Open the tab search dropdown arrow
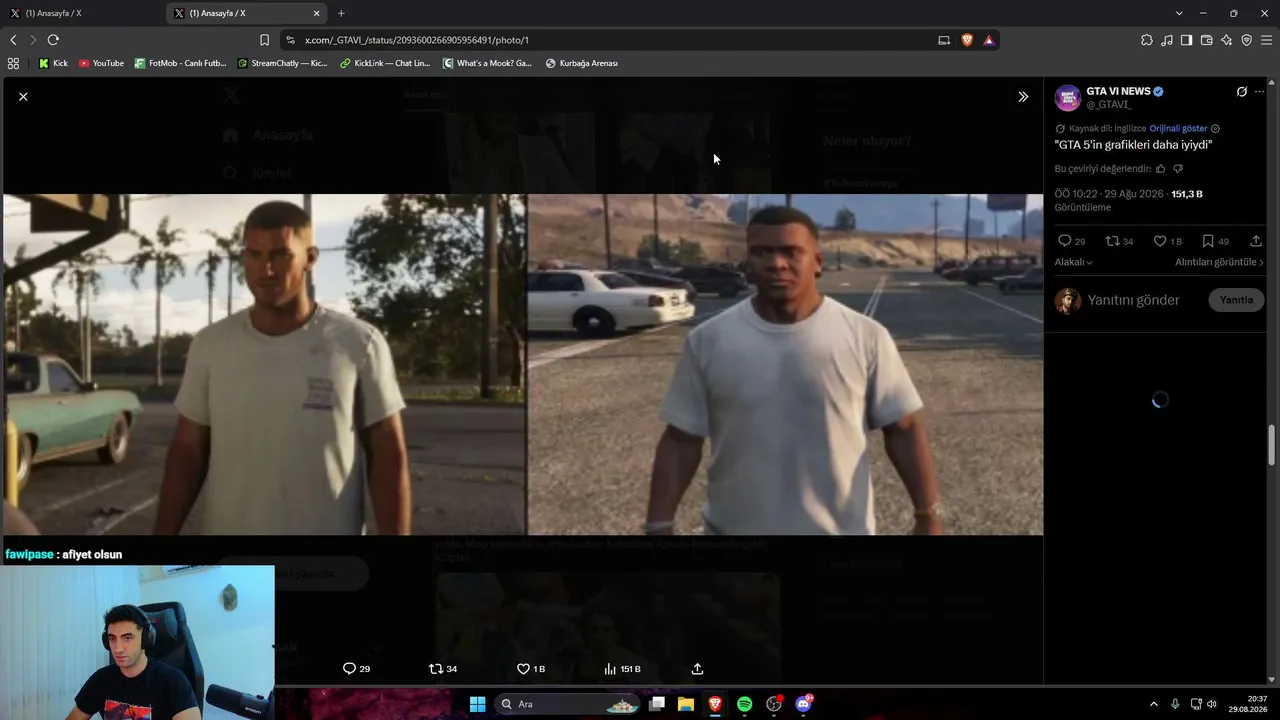The height and width of the screenshot is (720, 1280). [x=1179, y=13]
